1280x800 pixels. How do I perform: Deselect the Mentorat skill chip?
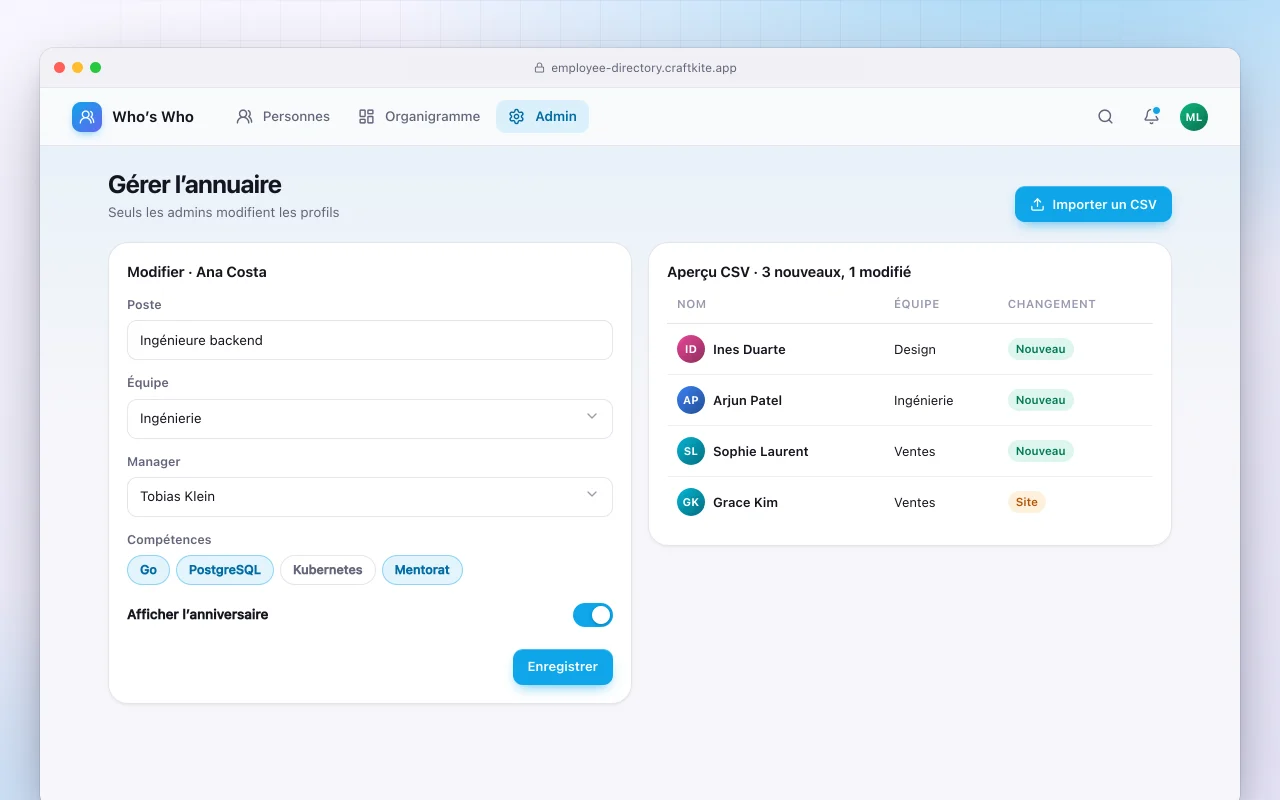[x=422, y=570]
